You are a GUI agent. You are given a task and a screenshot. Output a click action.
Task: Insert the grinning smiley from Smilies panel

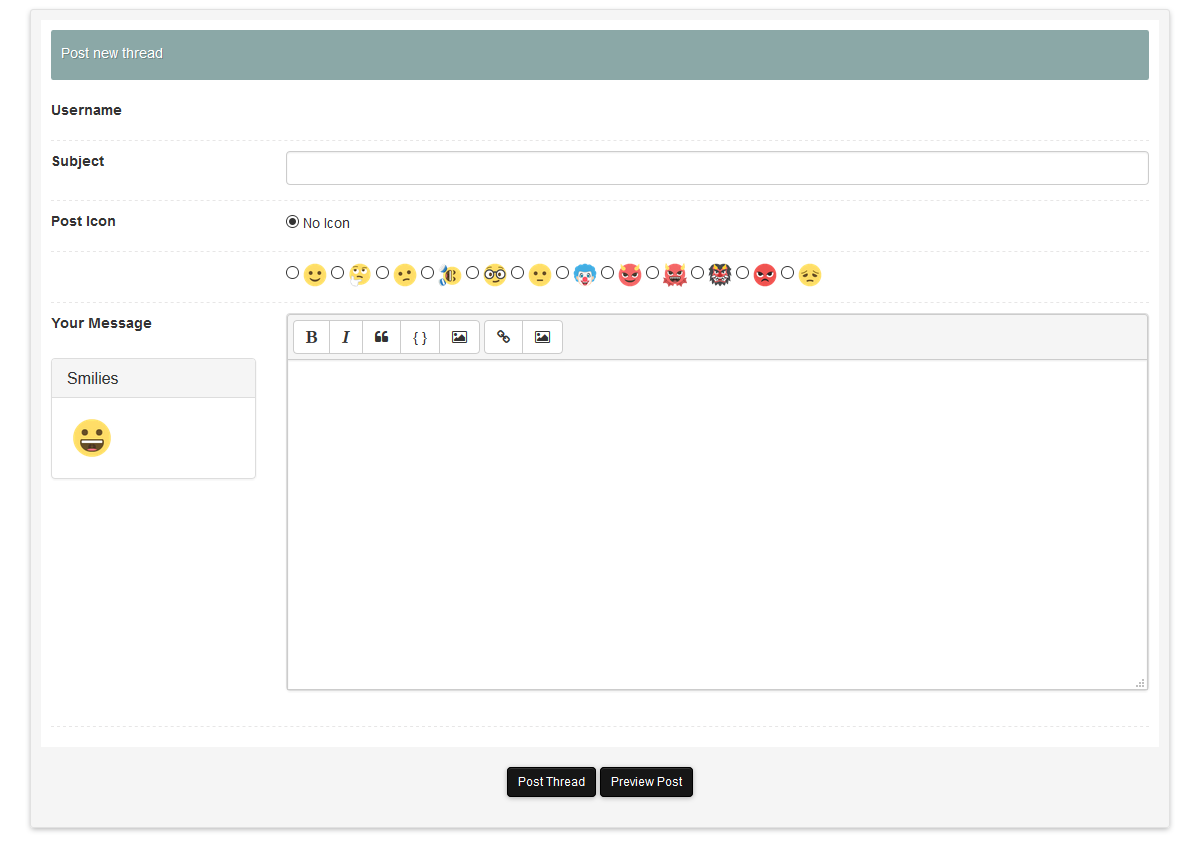[92, 438]
